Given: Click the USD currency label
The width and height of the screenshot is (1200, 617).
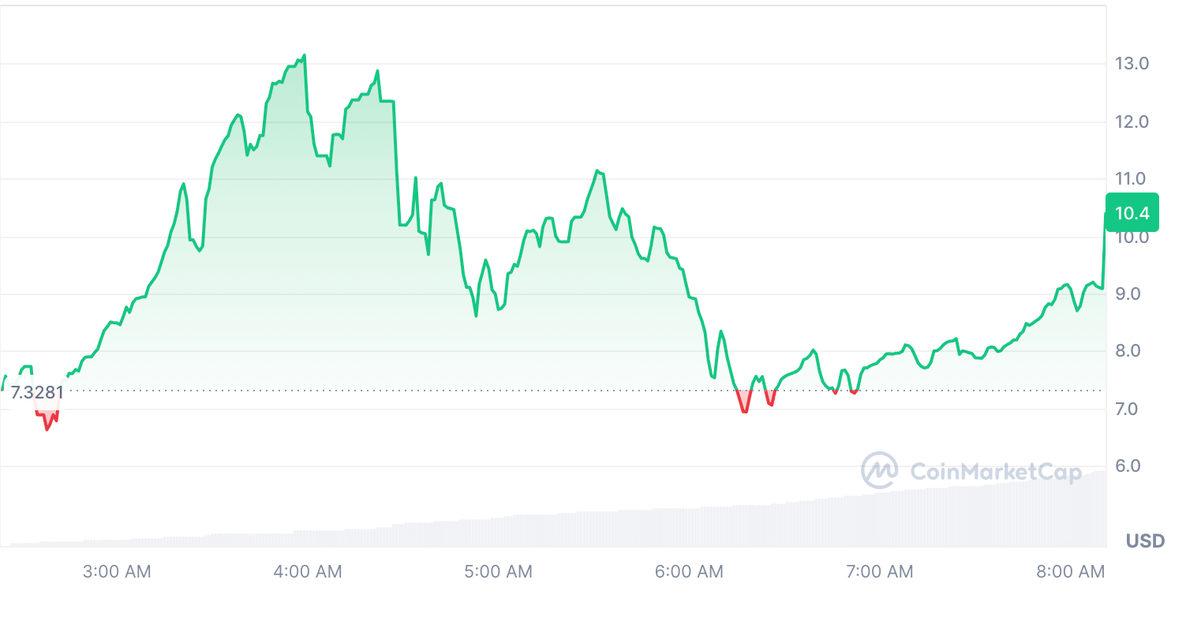Looking at the screenshot, I should 1145,541.
